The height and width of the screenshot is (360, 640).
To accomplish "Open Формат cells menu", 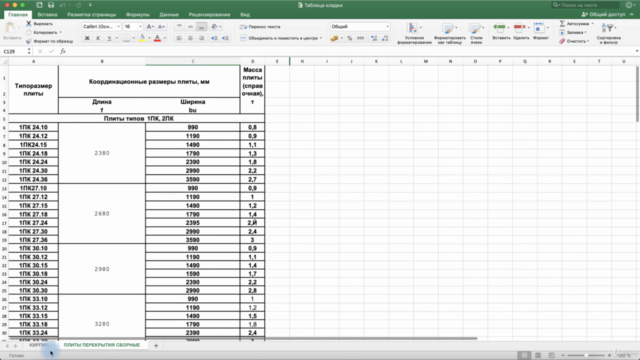I will [x=540, y=31].
